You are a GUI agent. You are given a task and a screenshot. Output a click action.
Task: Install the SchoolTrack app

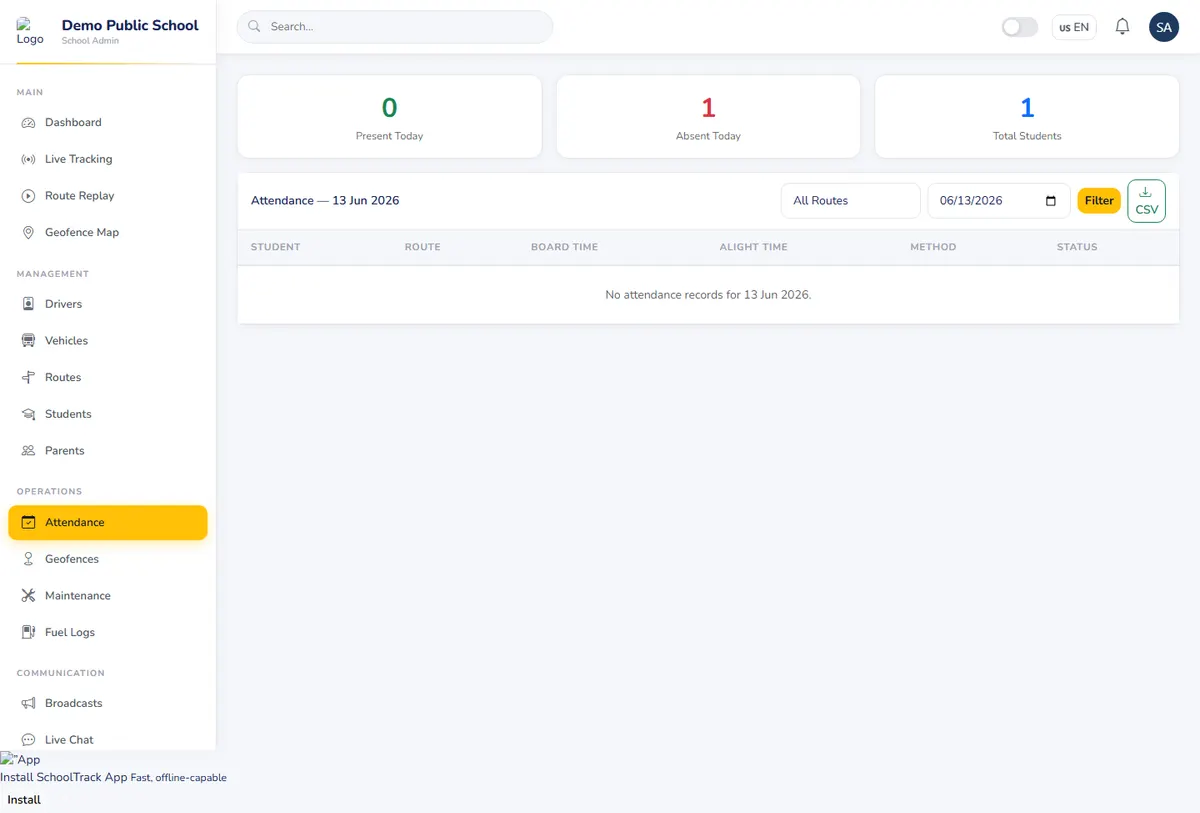pyautogui.click(x=24, y=800)
